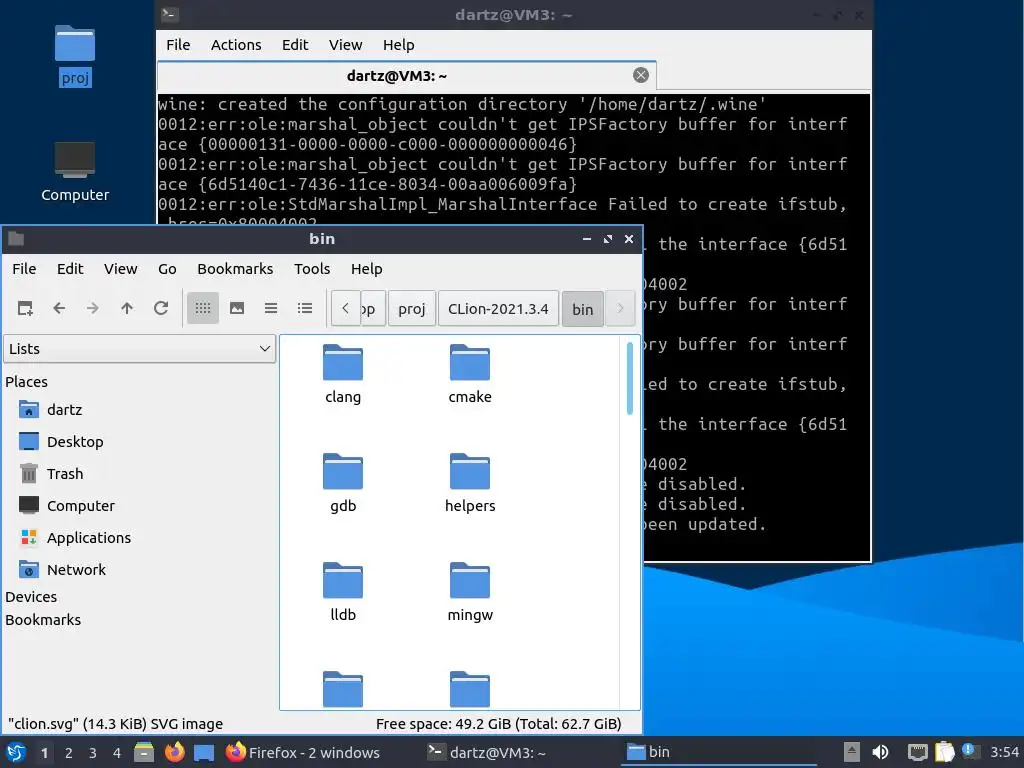
Task: Select the mingw folder
Action: point(470,592)
